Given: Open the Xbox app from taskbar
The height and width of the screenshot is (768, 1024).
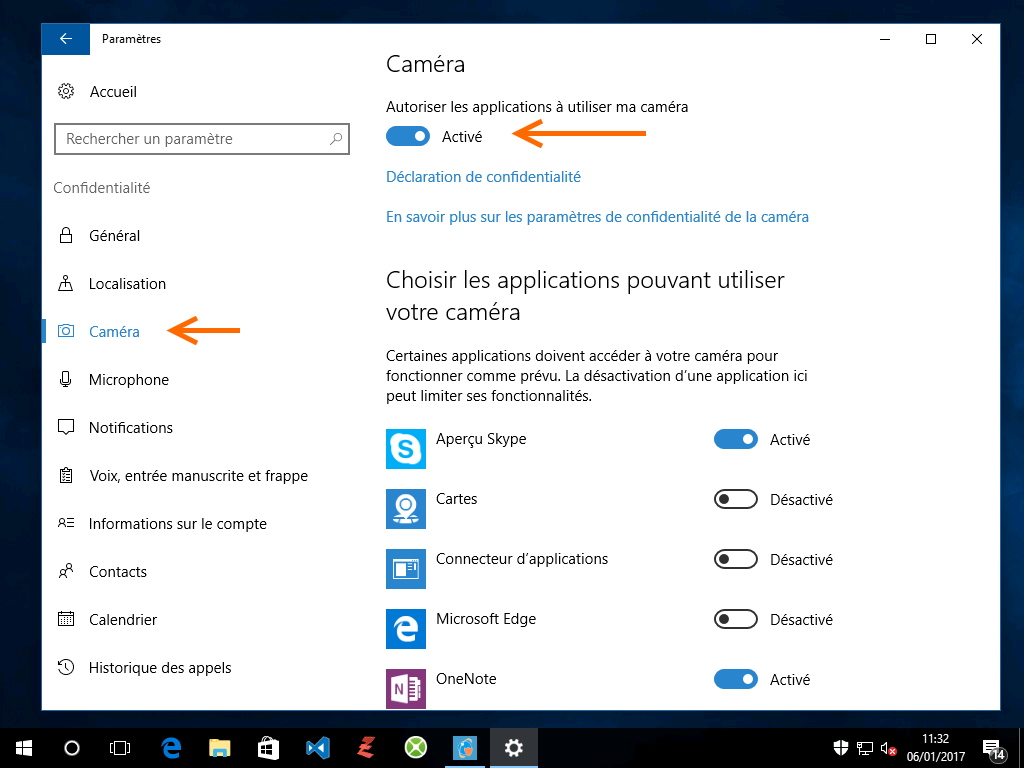Looking at the screenshot, I should (416, 748).
